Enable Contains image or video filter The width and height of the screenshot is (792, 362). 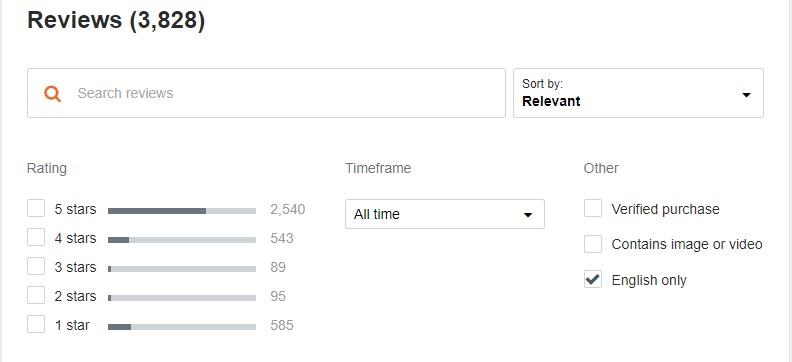click(593, 244)
